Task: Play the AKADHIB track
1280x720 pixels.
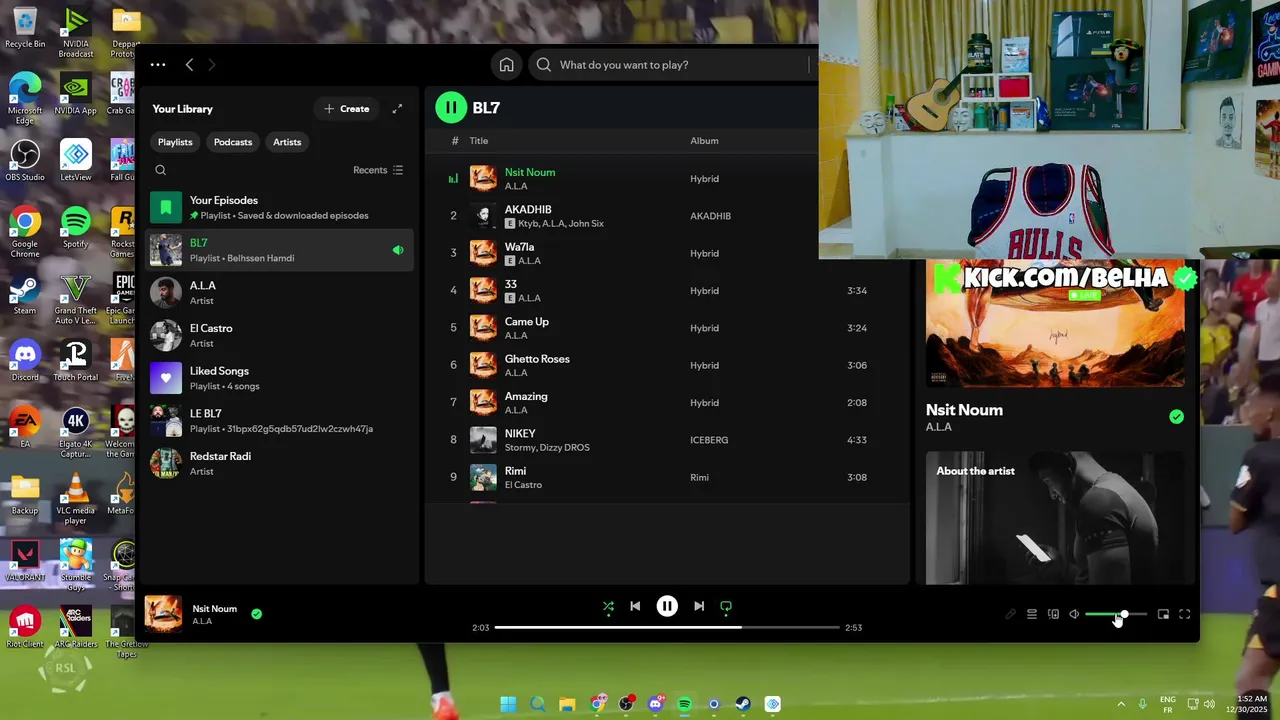Action: (528, 210)
